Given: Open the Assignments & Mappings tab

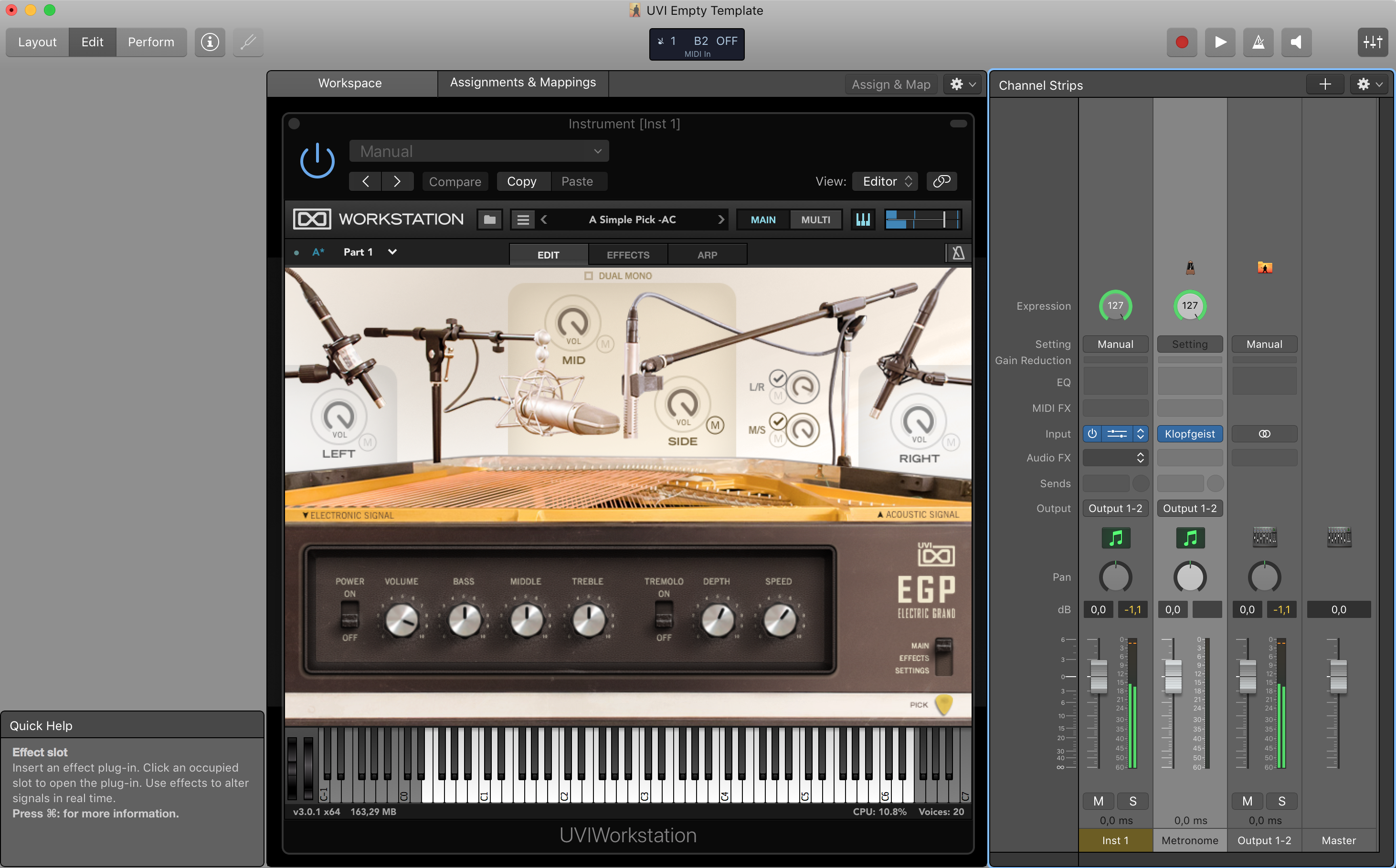Looking at the screenshot, I should 523,83.
